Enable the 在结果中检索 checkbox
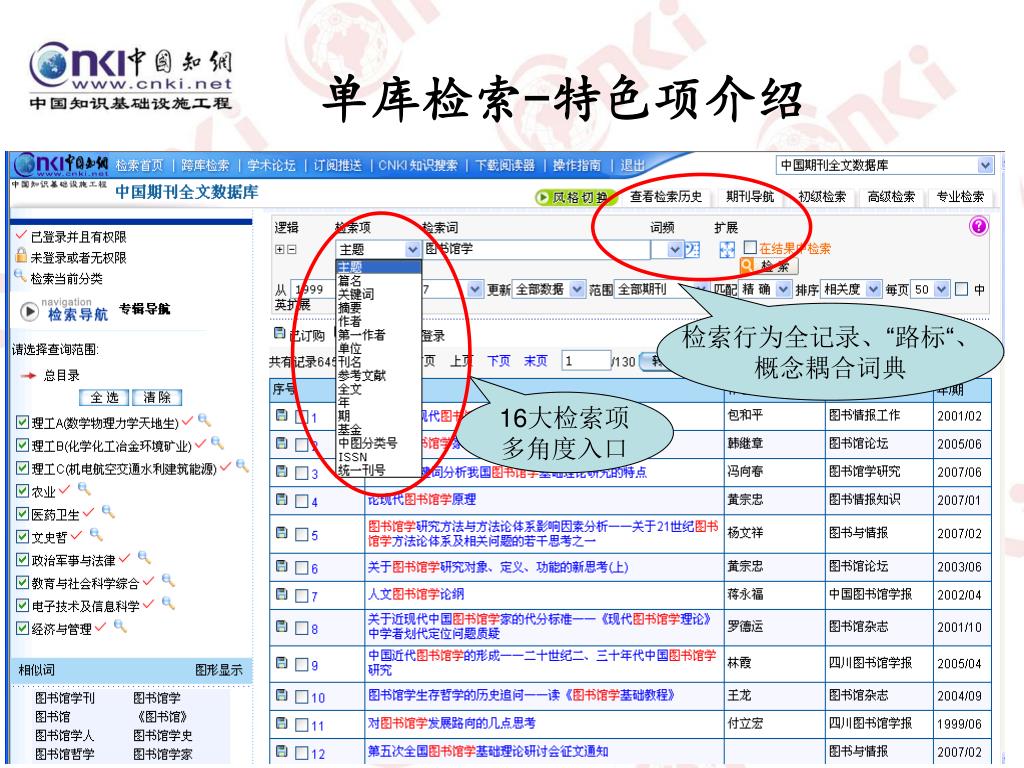Viewport: 1024px width, 768px height. click(x=750, y=247)
